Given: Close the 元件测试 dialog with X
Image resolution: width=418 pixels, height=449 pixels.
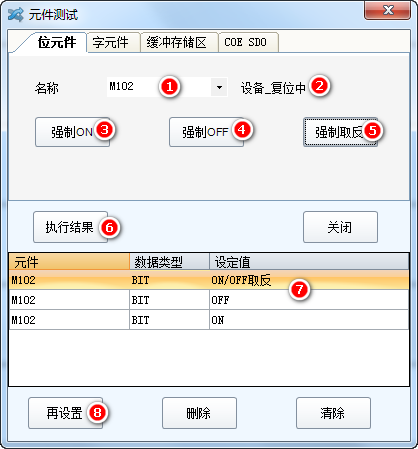Looking at the screenshot, I should (387, 10).
